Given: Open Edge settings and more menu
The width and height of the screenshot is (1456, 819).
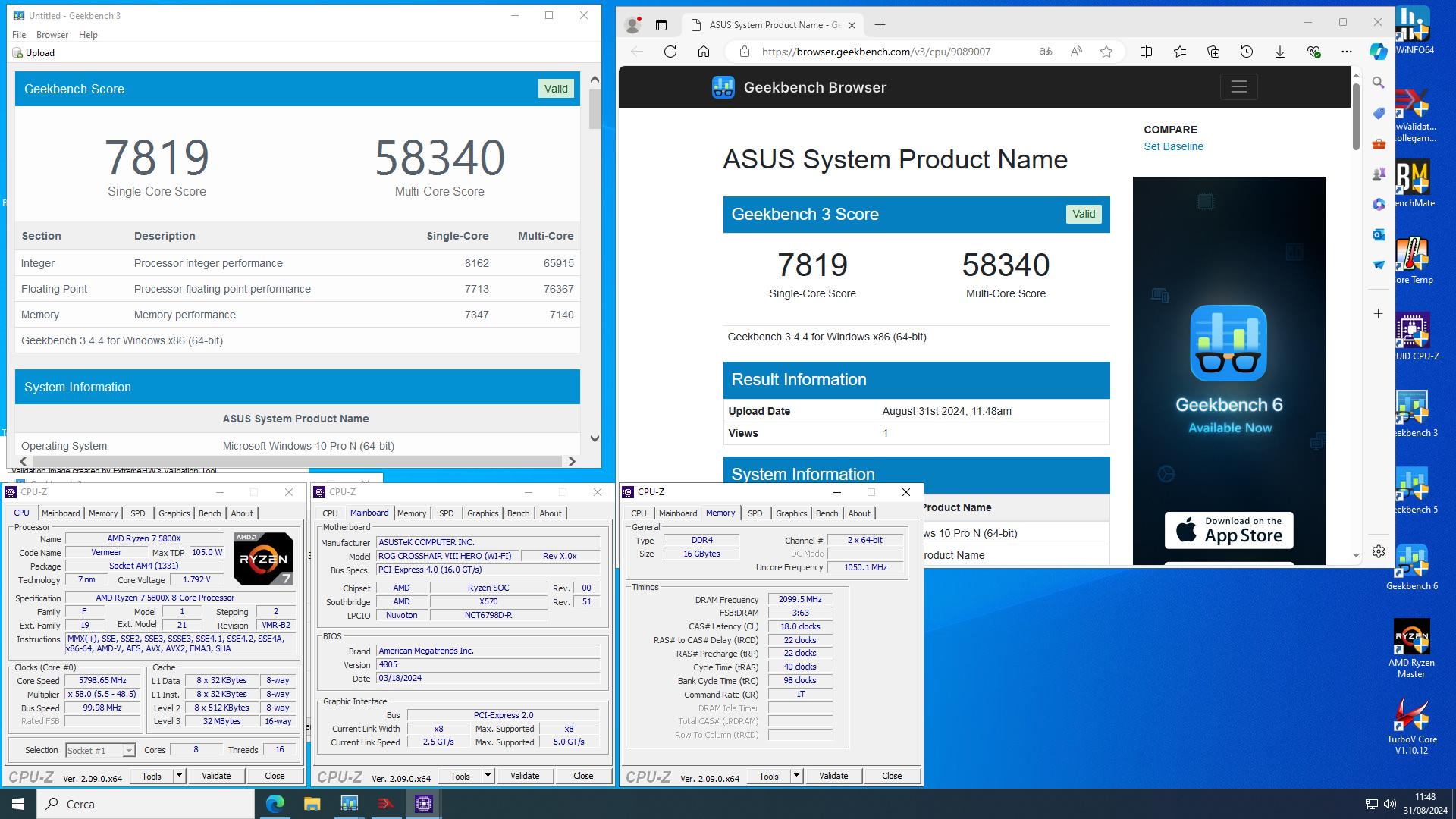Looking at the screenshot, I should click(x=1347, y=52).
